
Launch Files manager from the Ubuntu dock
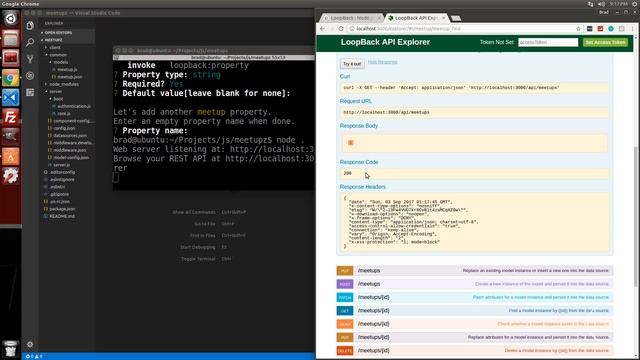[x=11, y=38]
